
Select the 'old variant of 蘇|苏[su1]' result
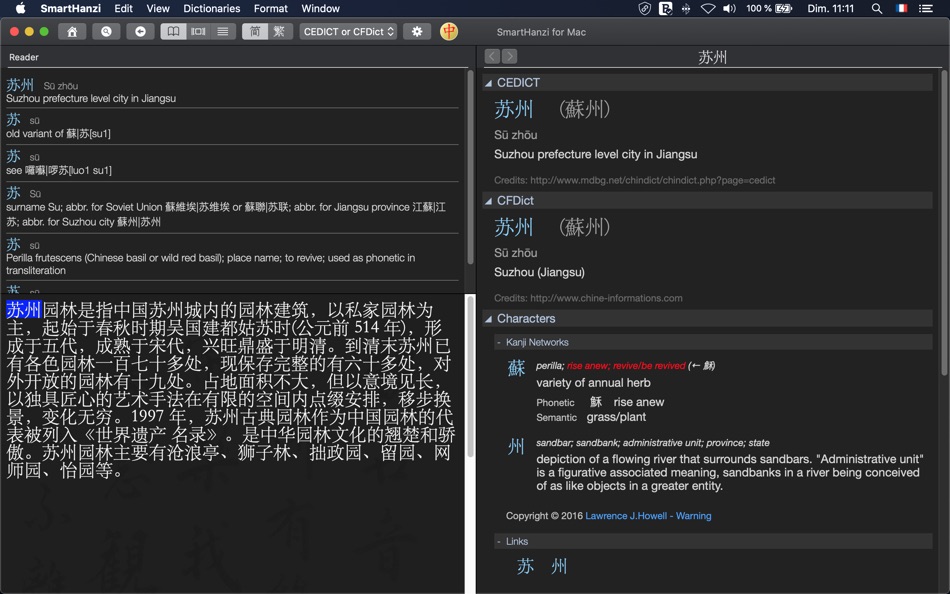click(x=232, y=126)
